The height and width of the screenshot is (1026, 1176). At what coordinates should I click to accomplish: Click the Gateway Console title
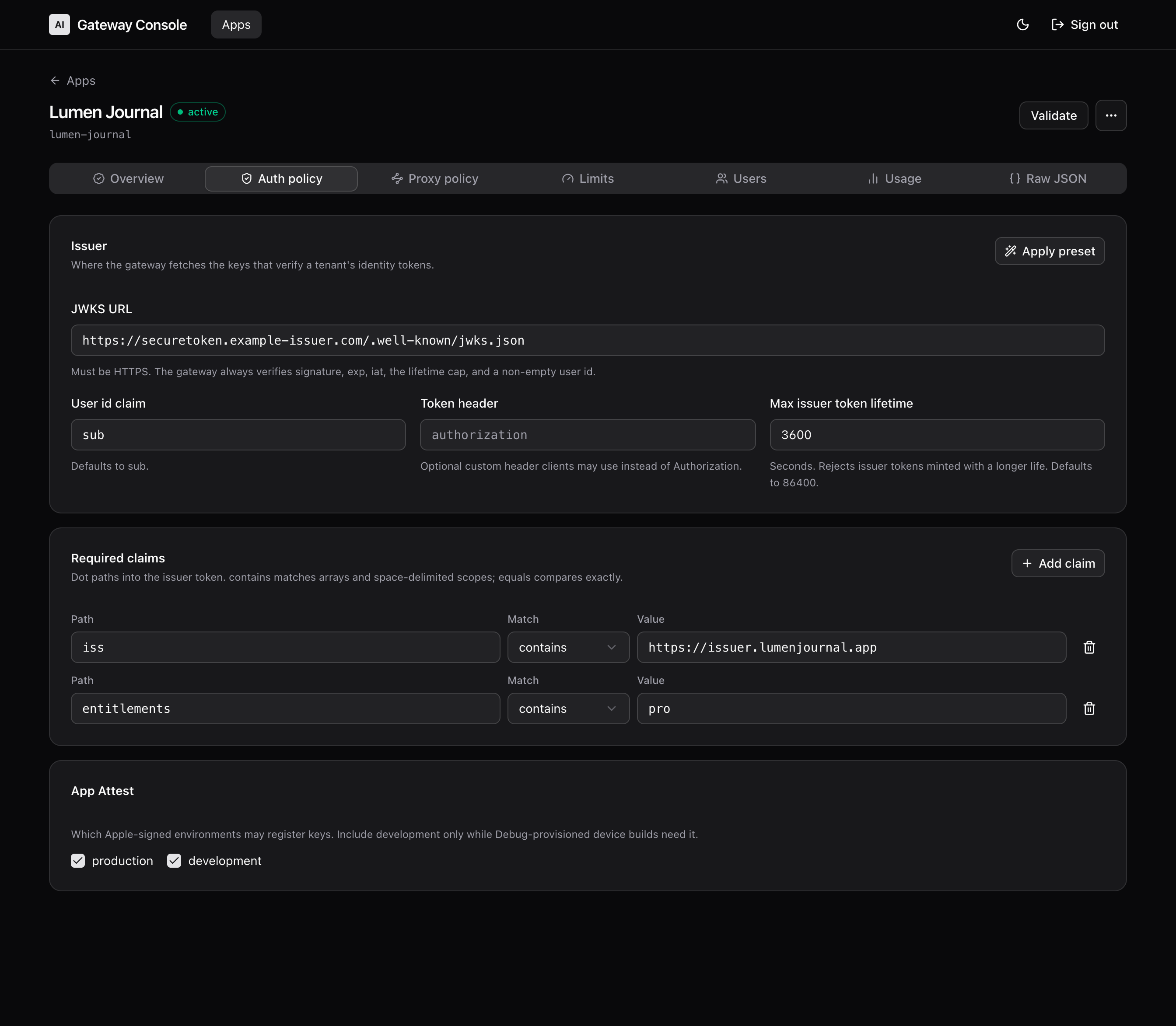132,24
